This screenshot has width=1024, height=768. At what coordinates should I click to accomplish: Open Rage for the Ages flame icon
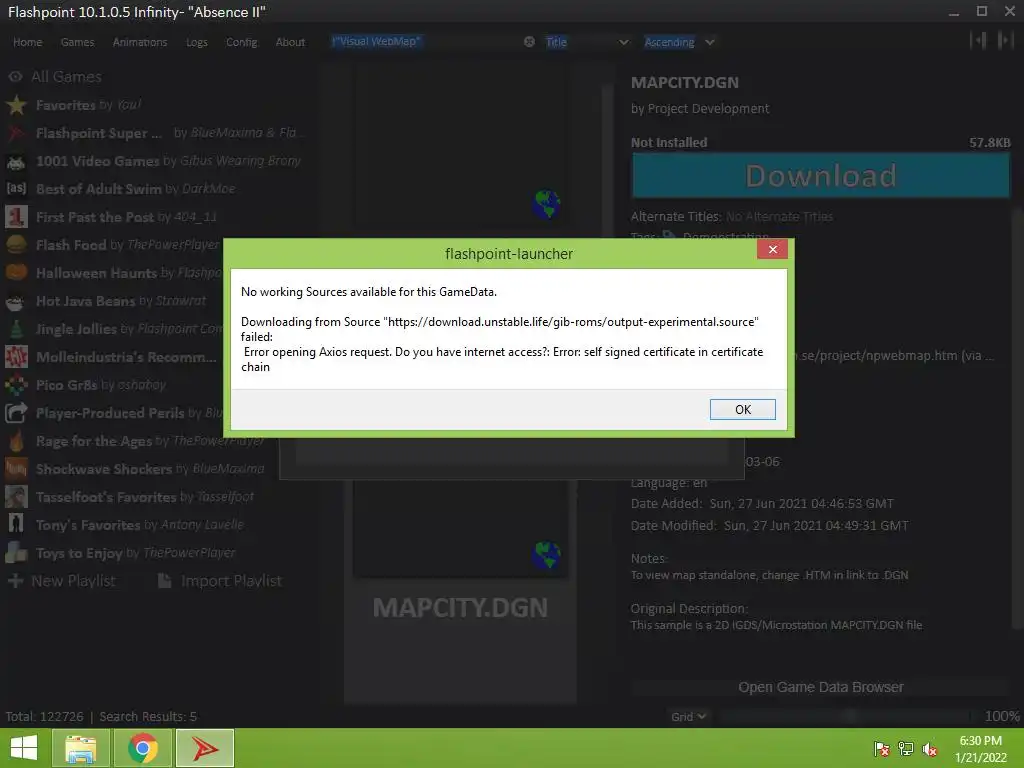(16, 441)
